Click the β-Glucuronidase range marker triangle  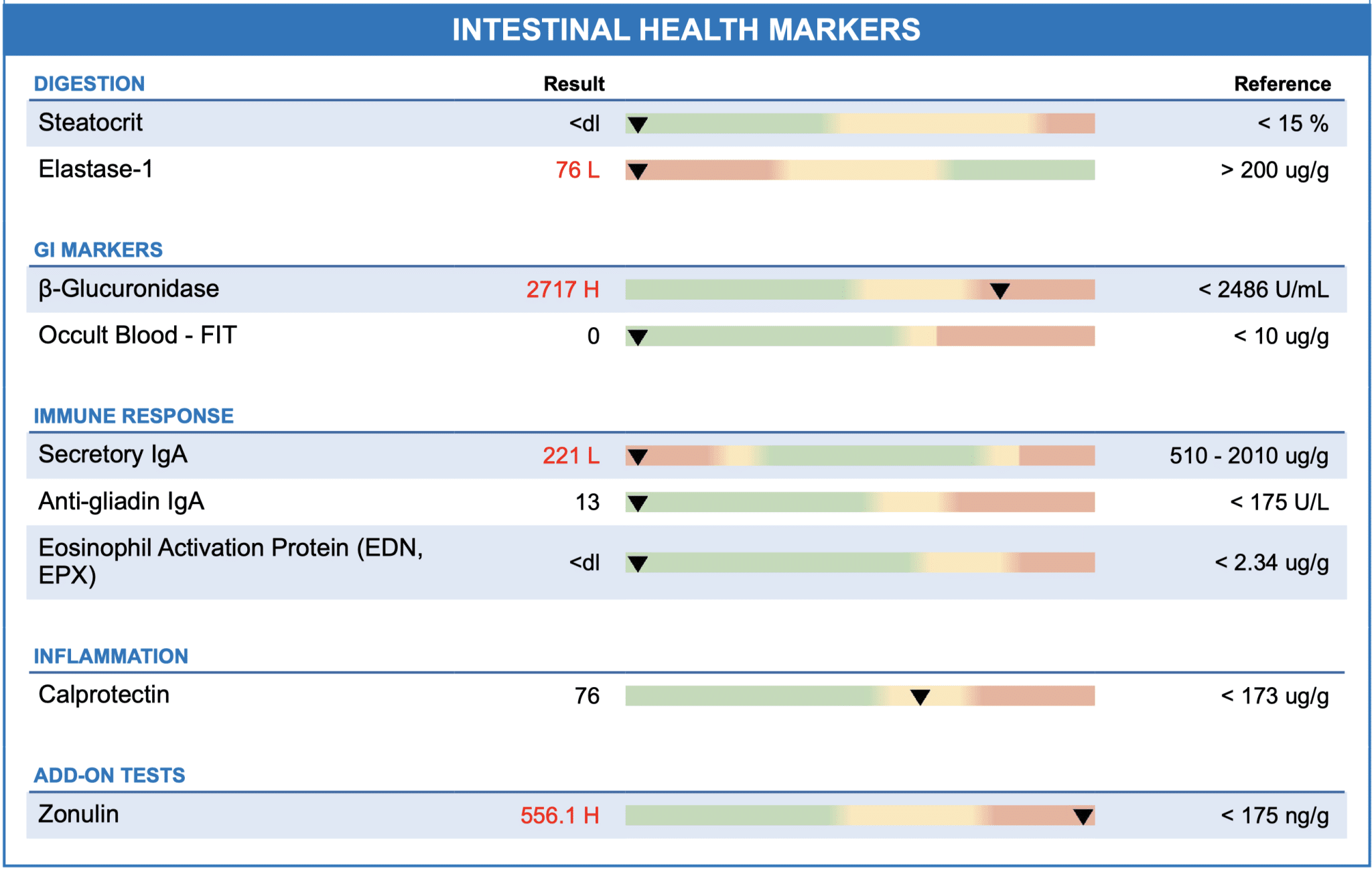pyautogui.click(x=1000, y=291)
